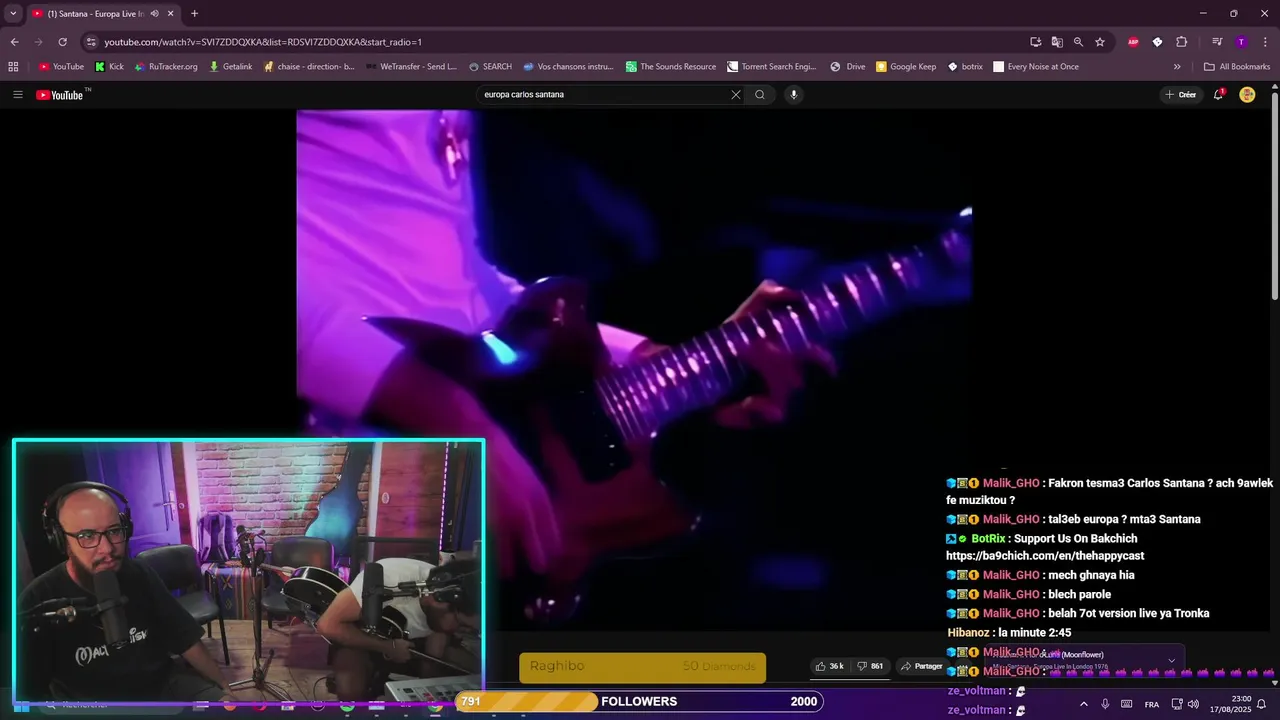The height and width of the screenshot is (720, 1280).
Task: Open the YouTube bookmark
Action: [x=61, y=67]
